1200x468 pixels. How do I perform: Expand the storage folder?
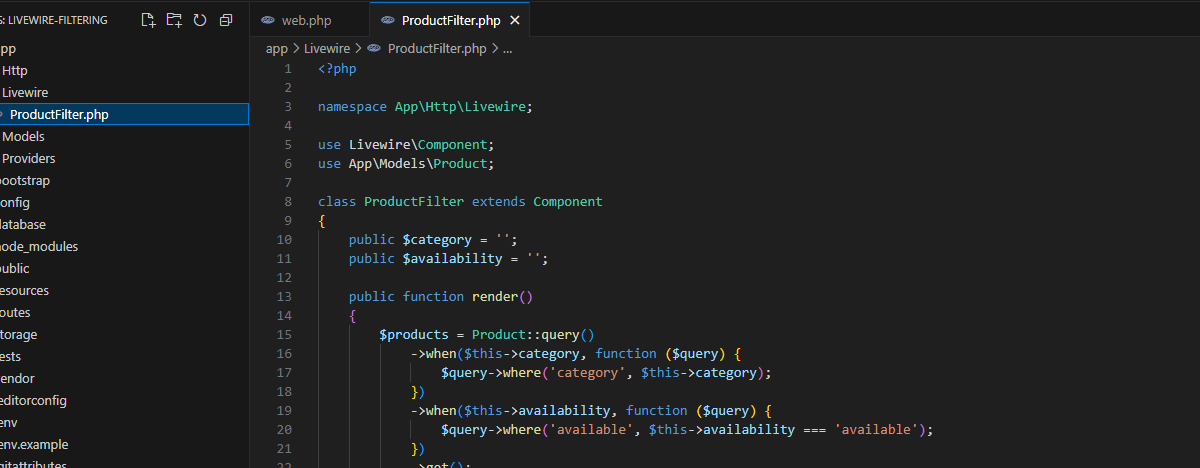pos(124,334)
